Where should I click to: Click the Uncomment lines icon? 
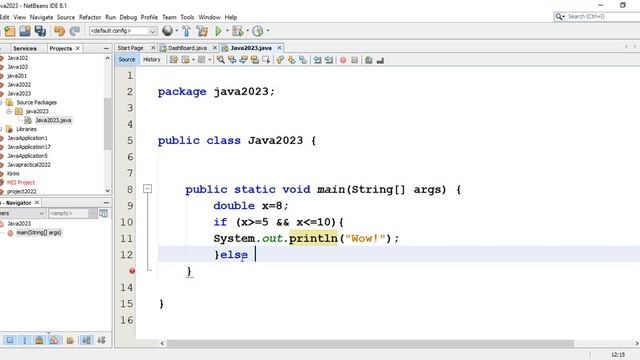[380, 60]
